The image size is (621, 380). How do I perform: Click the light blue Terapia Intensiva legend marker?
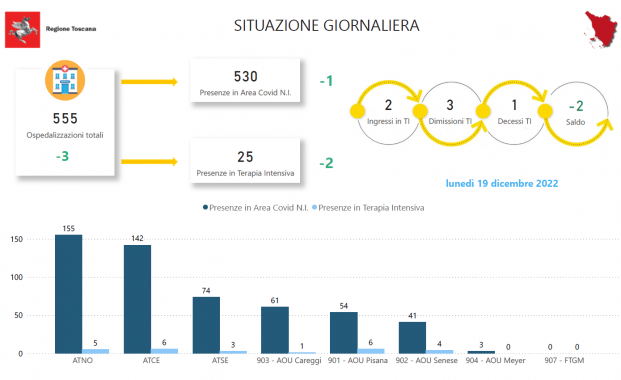(314, 207)
